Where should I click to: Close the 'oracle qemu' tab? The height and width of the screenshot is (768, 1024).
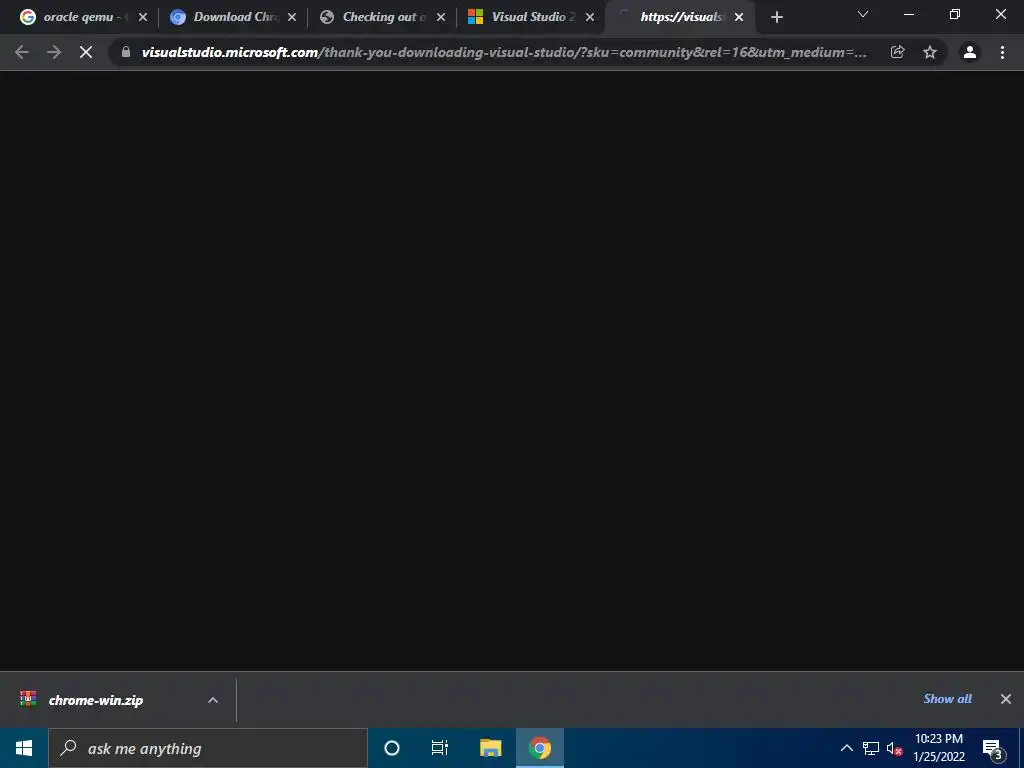point(143,18)
